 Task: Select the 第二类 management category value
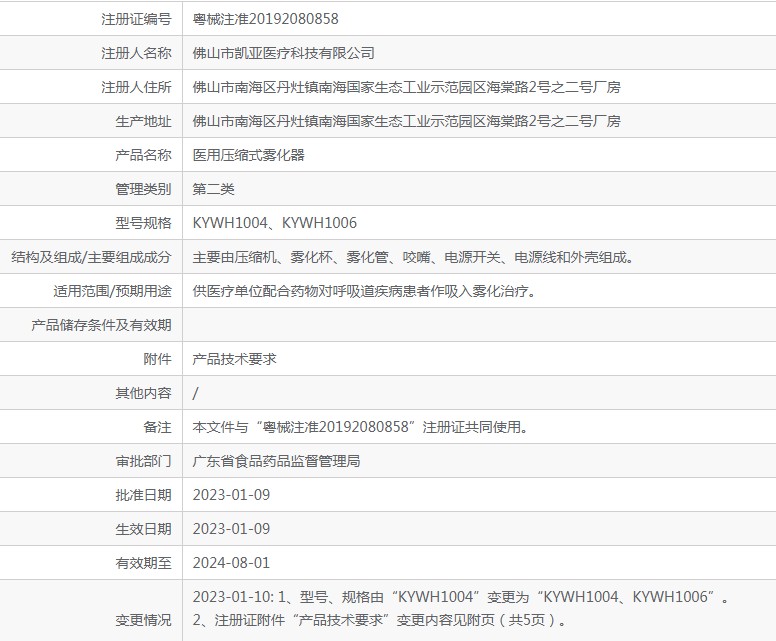(x=213, y=189)
